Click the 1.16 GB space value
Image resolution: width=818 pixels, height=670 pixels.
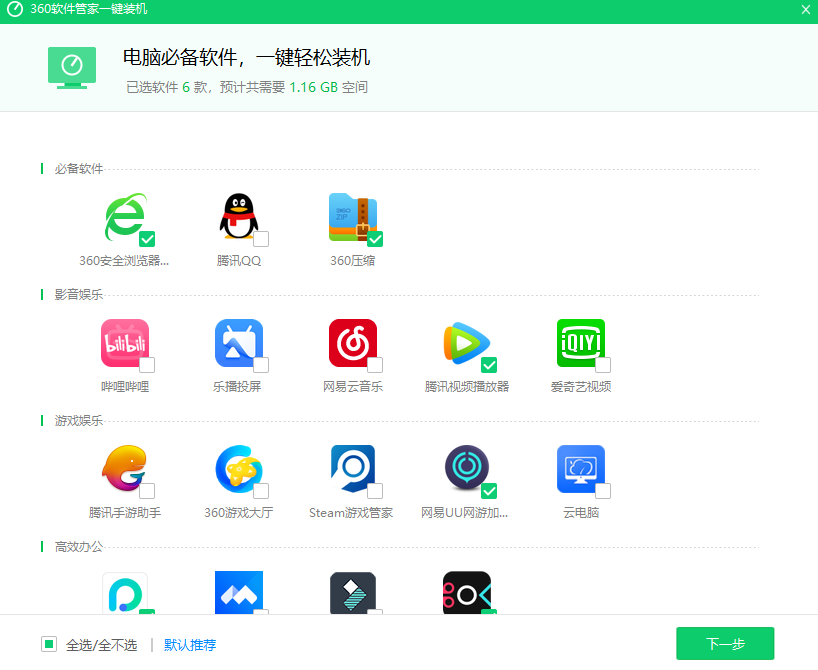coord(314,87)
